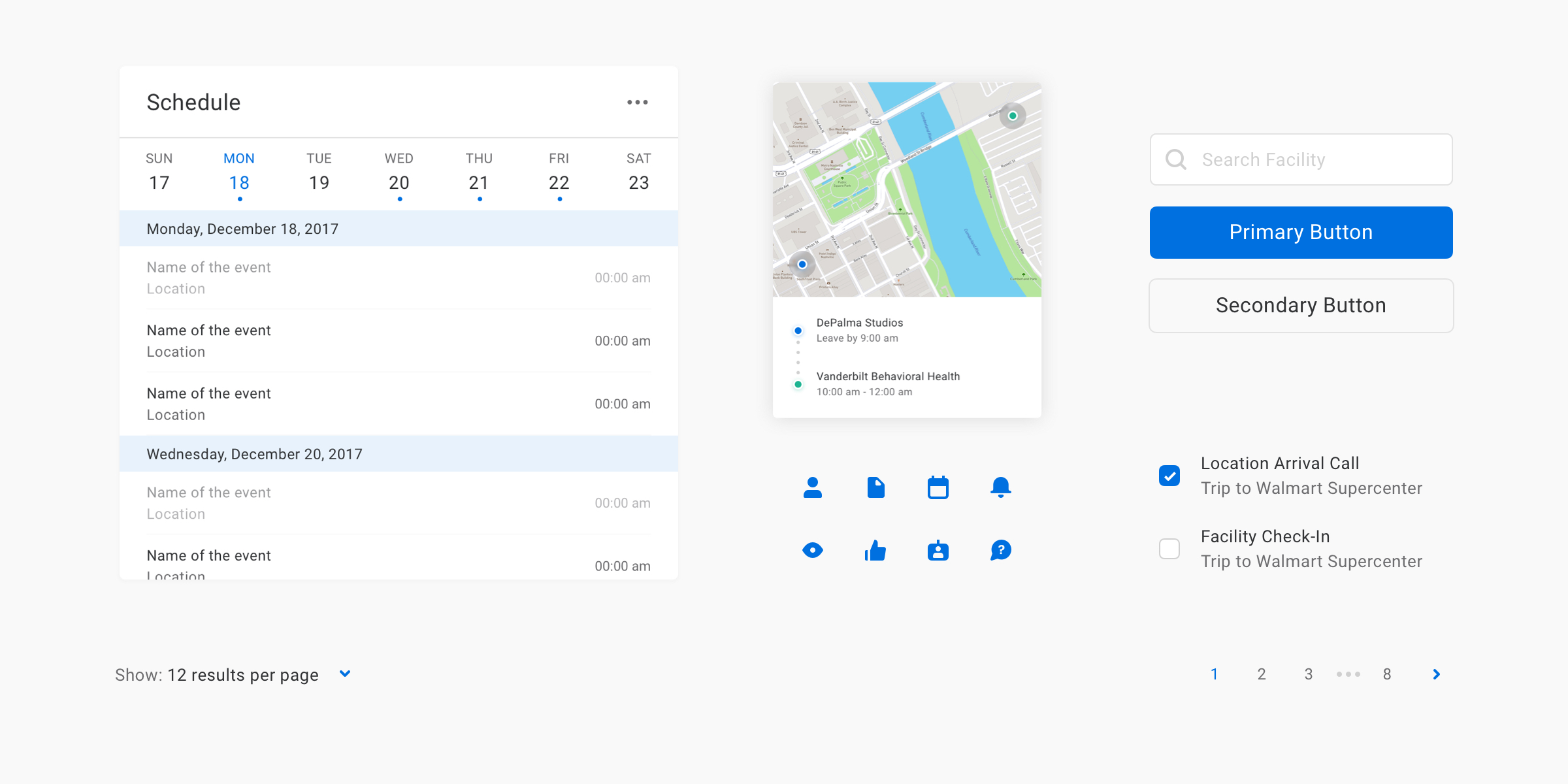
Task: Click the help question bubble icon
Action: [x=1000, y=551]
